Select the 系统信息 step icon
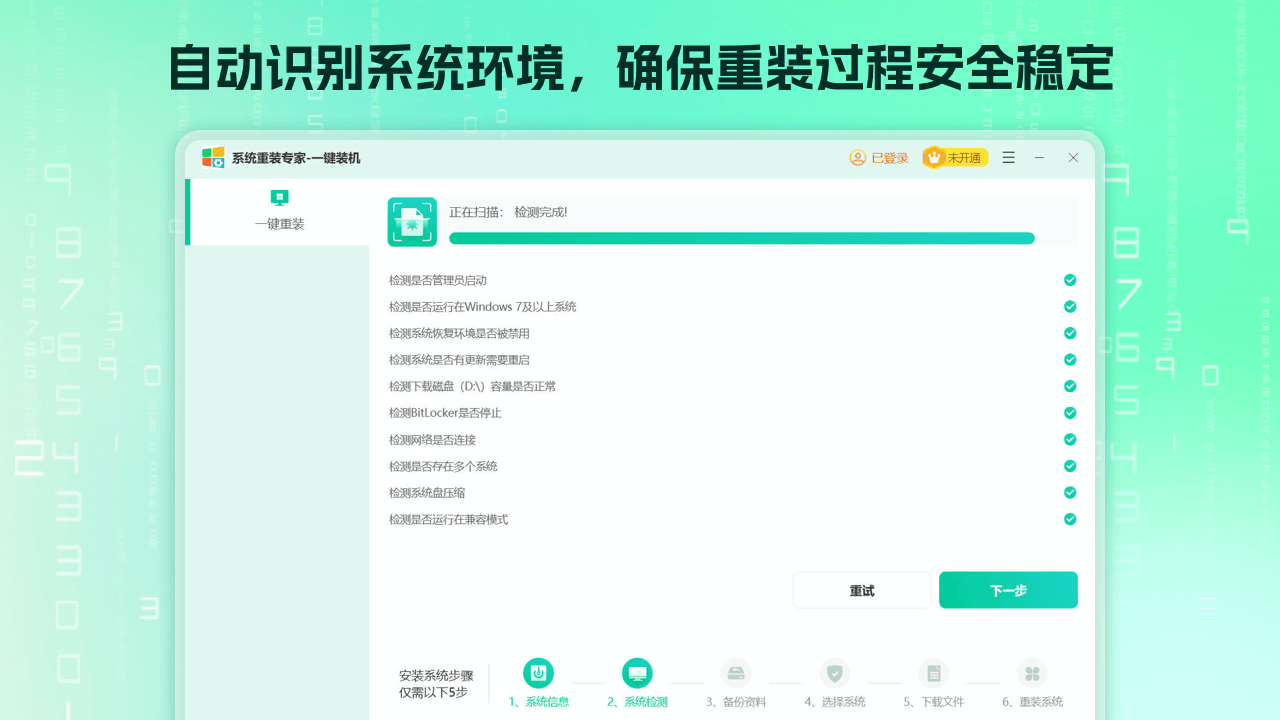The width and height of the screenshot is (1280, 720). click(x=538, y=673)
